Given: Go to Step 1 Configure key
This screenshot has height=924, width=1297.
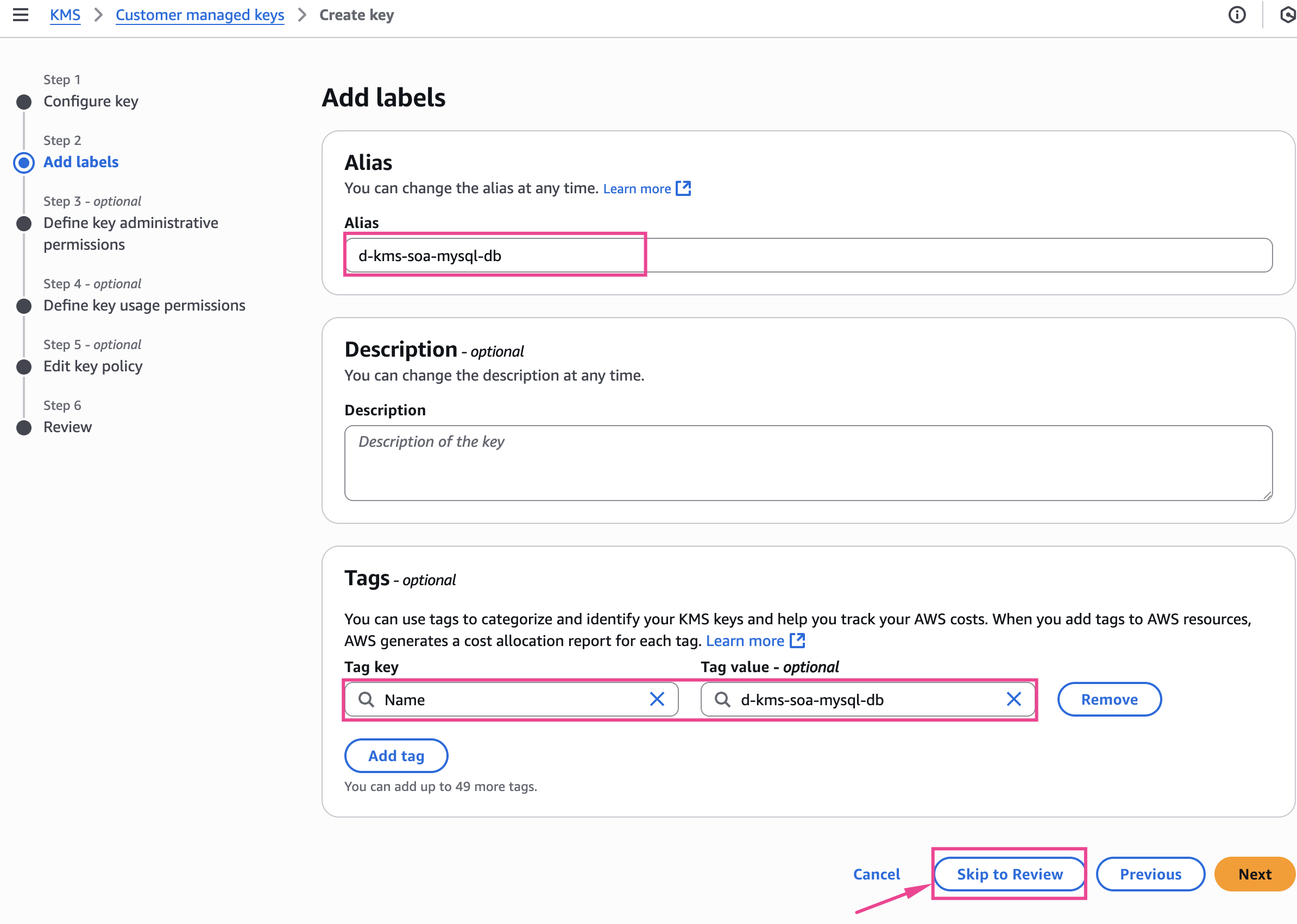Looking at the screenshot, I should click(91, 102).
